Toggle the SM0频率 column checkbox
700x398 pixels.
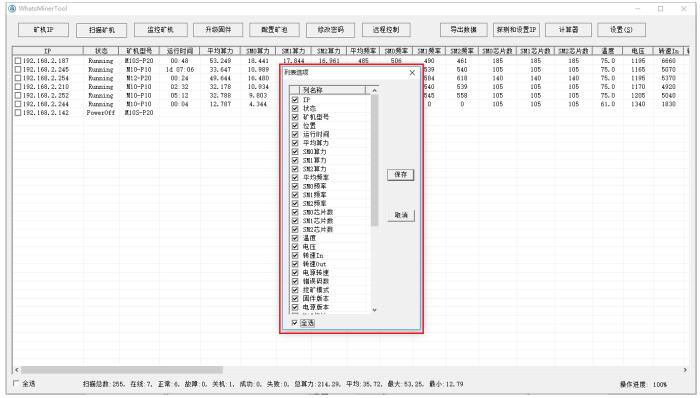click(x=295, y=186)
